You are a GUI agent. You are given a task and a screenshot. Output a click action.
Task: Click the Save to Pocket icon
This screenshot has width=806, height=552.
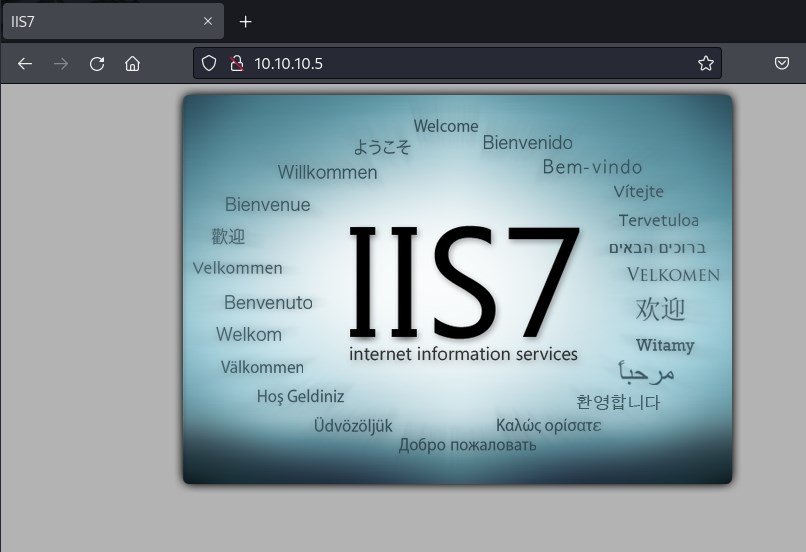(x=782, y=64)
